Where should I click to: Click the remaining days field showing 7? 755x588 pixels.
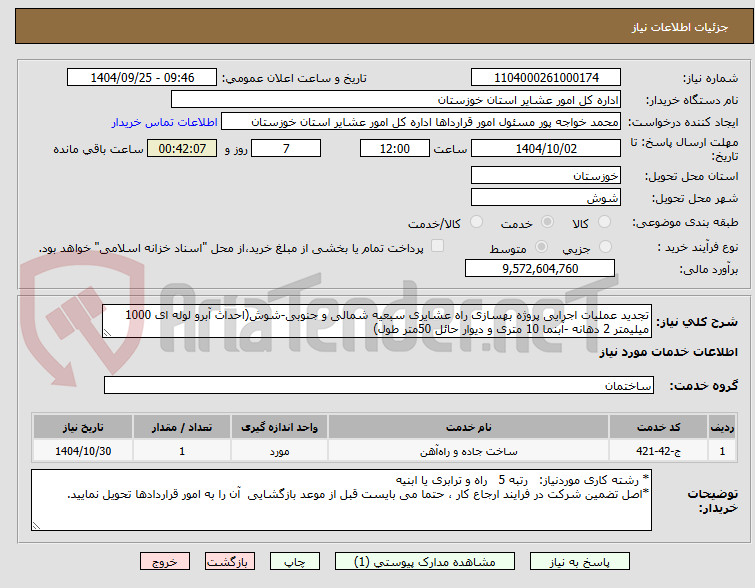point(286,148)
